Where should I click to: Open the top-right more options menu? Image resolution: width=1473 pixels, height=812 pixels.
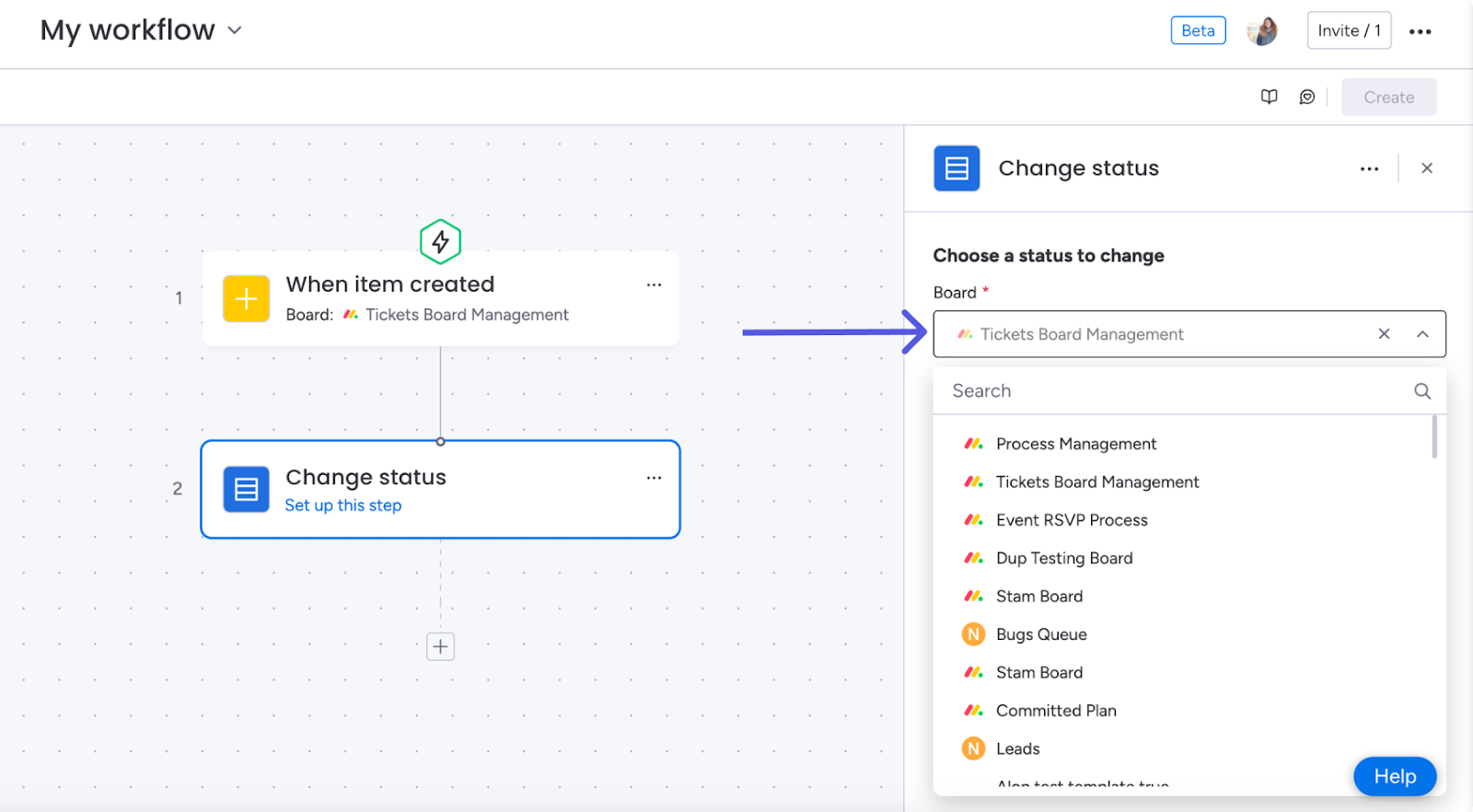tap(1420, 31)
